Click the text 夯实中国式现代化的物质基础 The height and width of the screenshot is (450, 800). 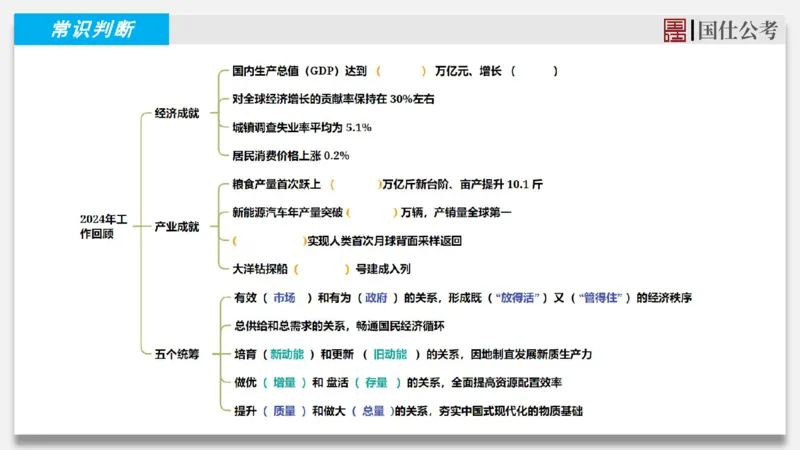(x=510, y=411)
